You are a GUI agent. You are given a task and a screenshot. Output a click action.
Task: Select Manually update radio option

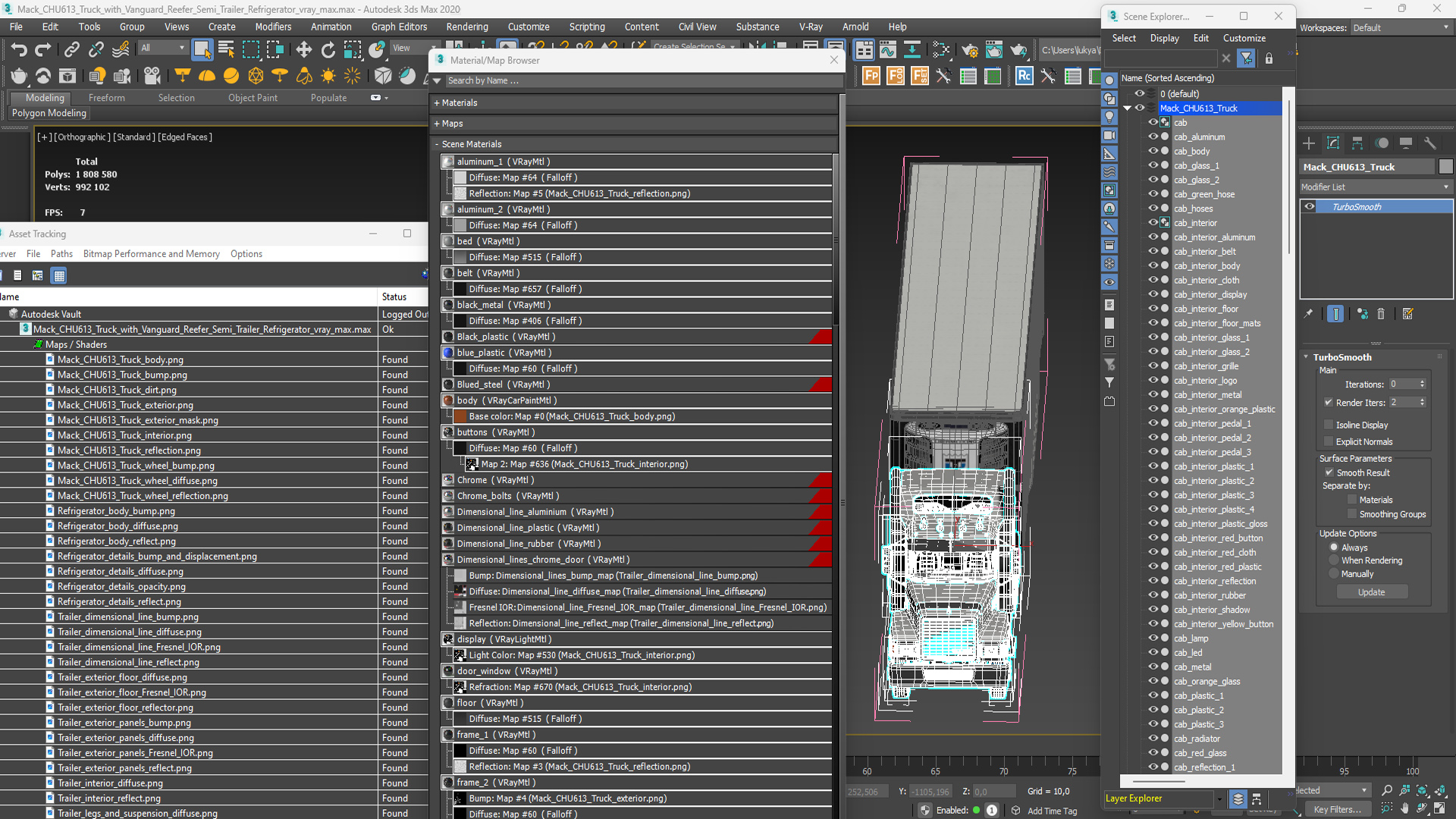(x=1334, y=574)
